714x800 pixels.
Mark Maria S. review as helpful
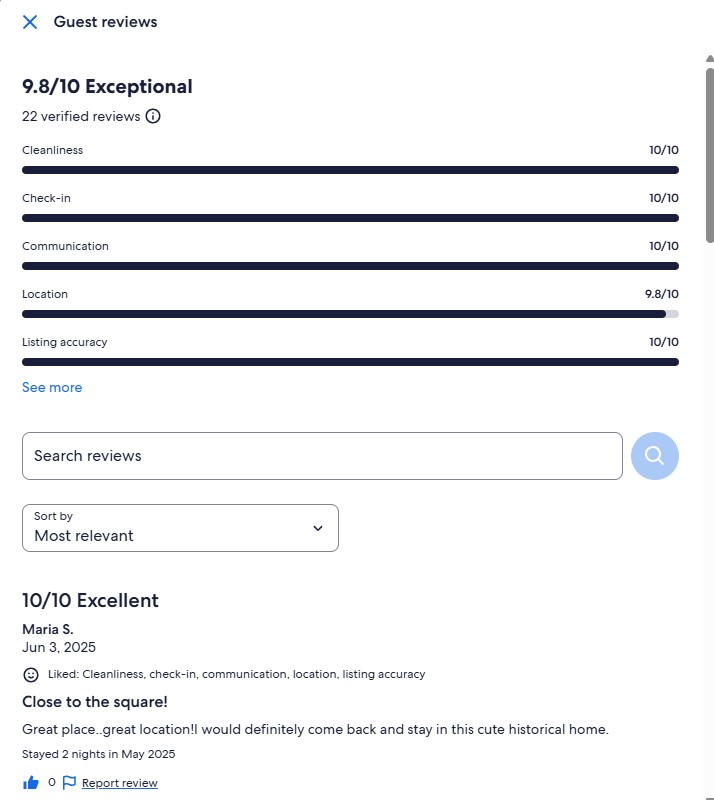point(31,783)
